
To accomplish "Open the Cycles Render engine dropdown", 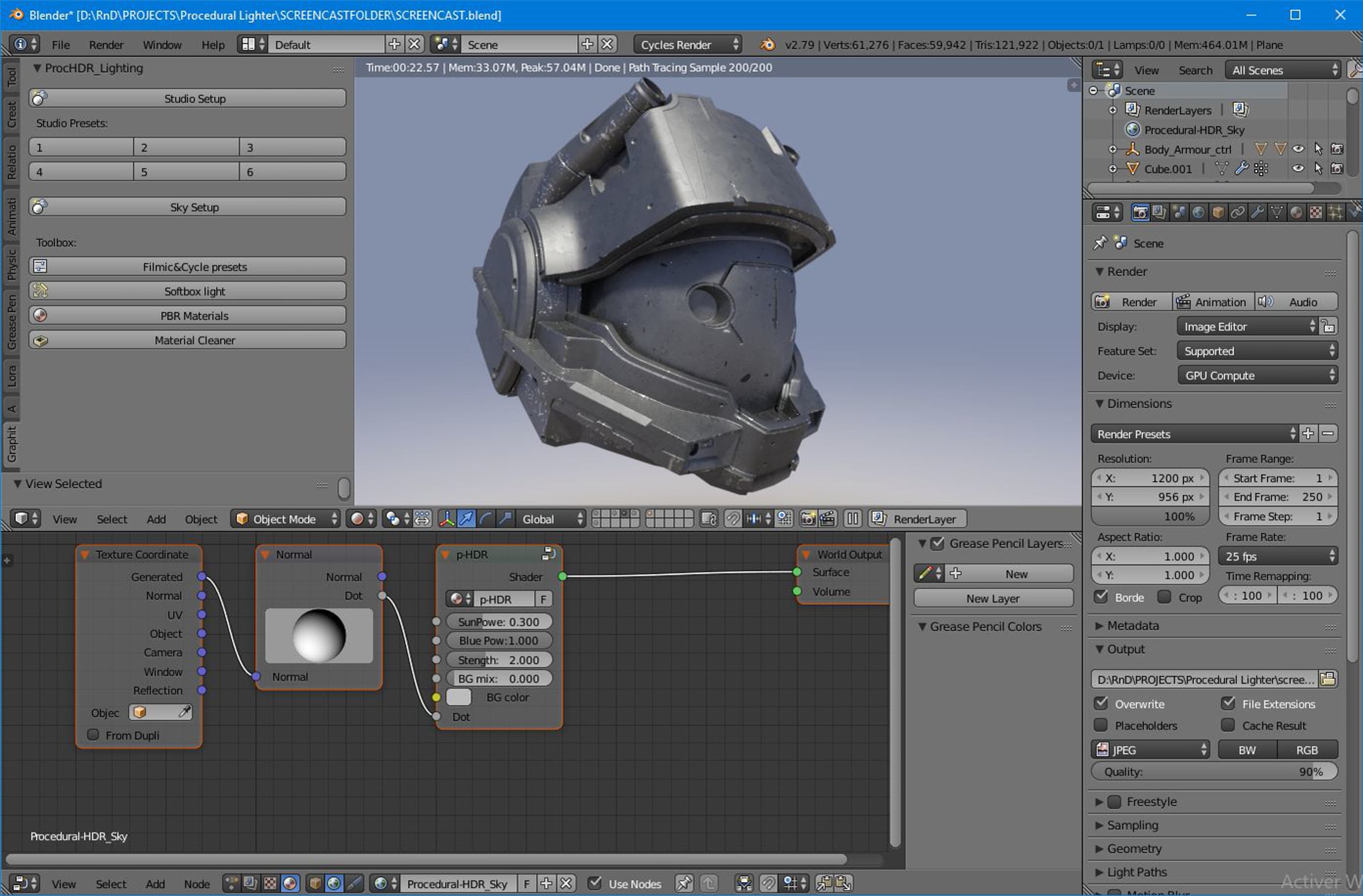I will tap(687, 45).
